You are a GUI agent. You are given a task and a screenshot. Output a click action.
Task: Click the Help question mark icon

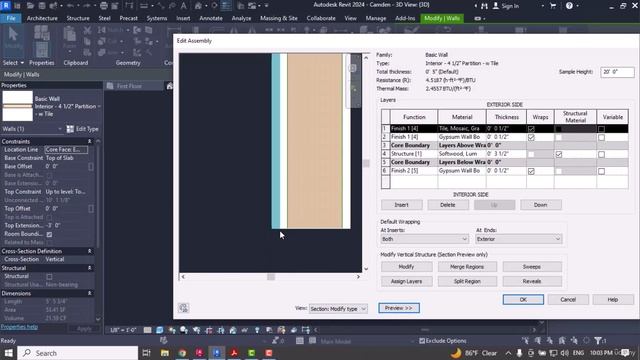coord(569,6)
